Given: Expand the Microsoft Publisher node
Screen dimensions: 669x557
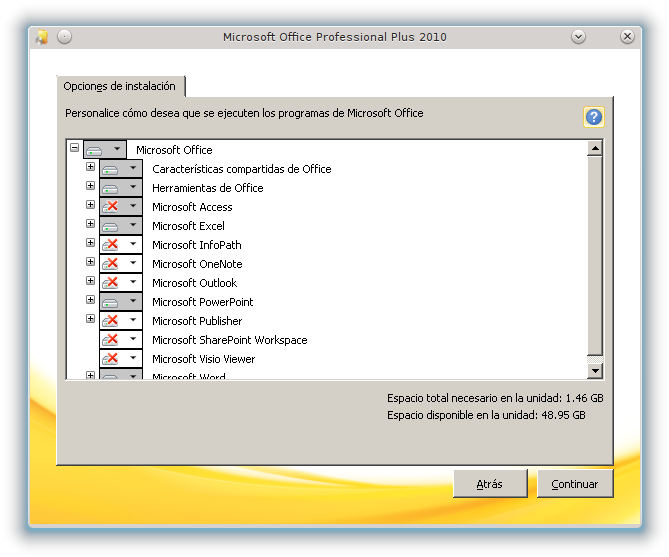Looking at the screenshot, I should click(90, 318).
